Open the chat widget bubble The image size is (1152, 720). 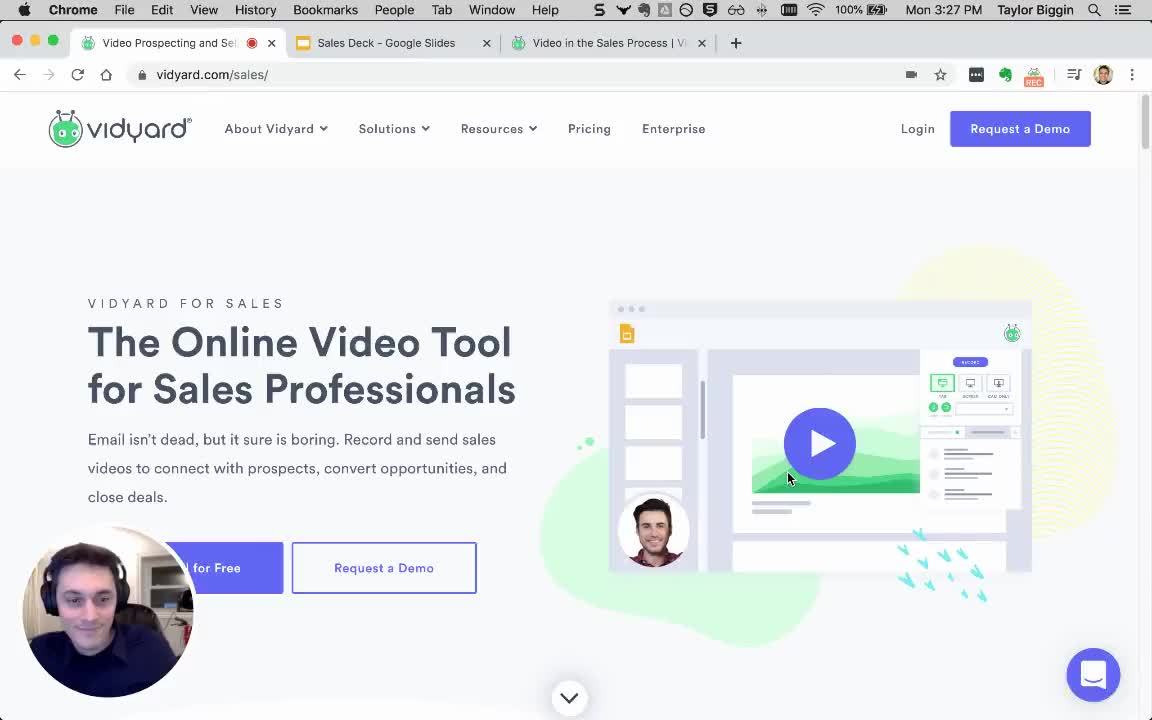coord(1092,674)
